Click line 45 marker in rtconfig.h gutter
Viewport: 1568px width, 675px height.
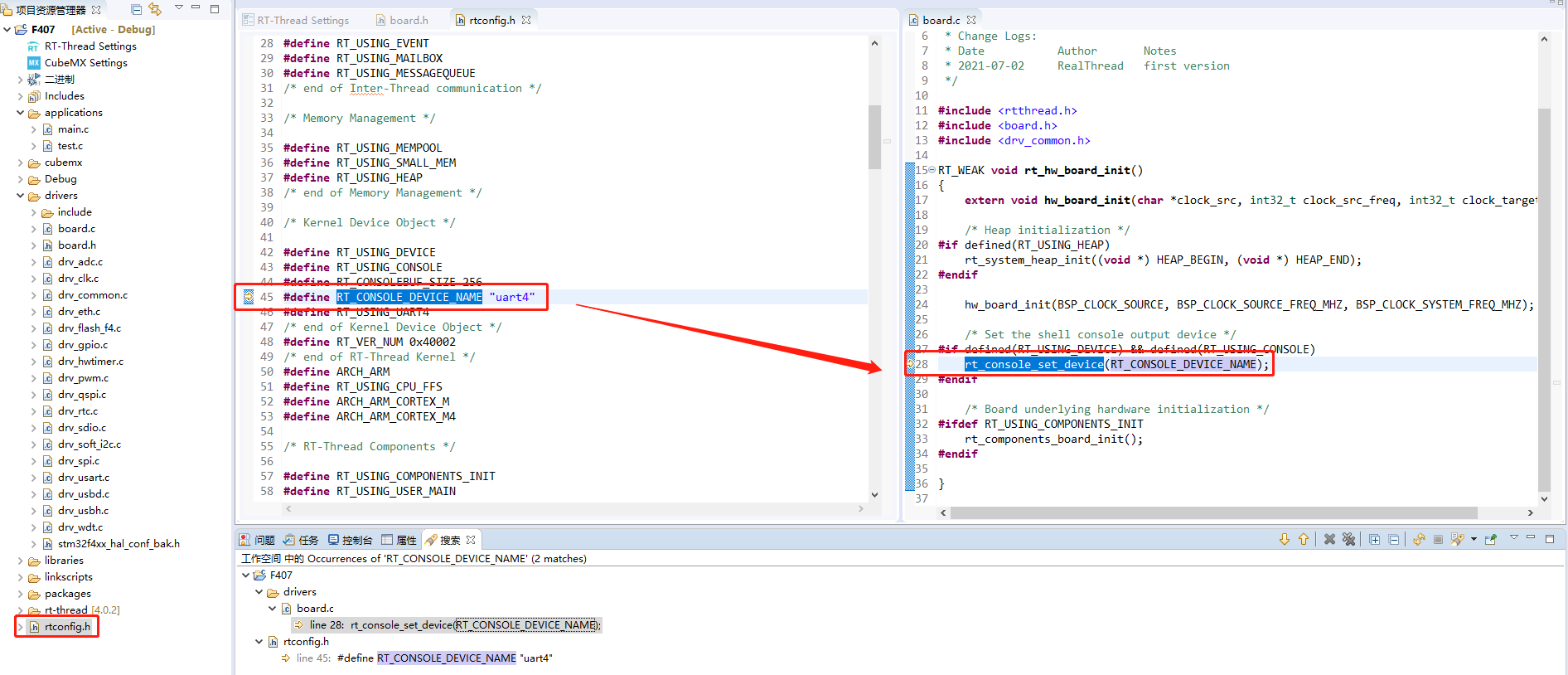[x=248, y=297]
